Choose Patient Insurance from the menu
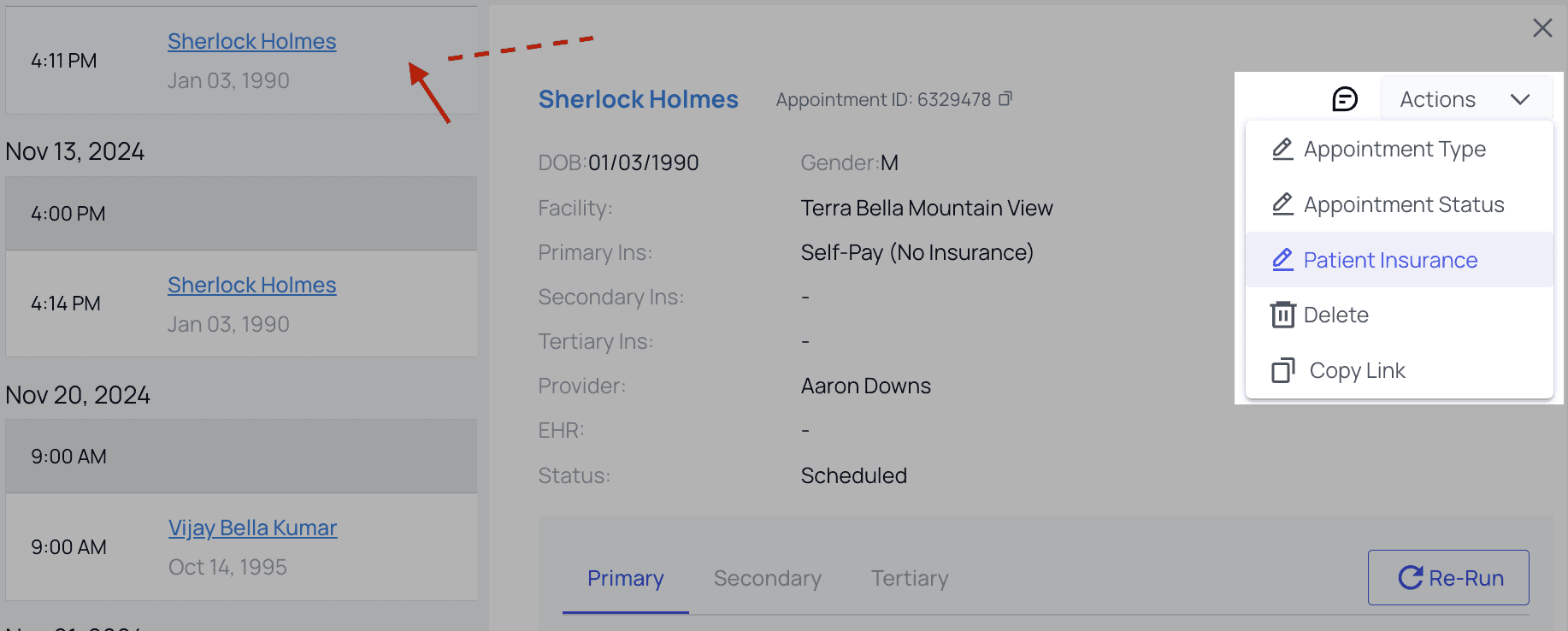This screenshot has width=1568, height=631. (x=1390, y=260)
